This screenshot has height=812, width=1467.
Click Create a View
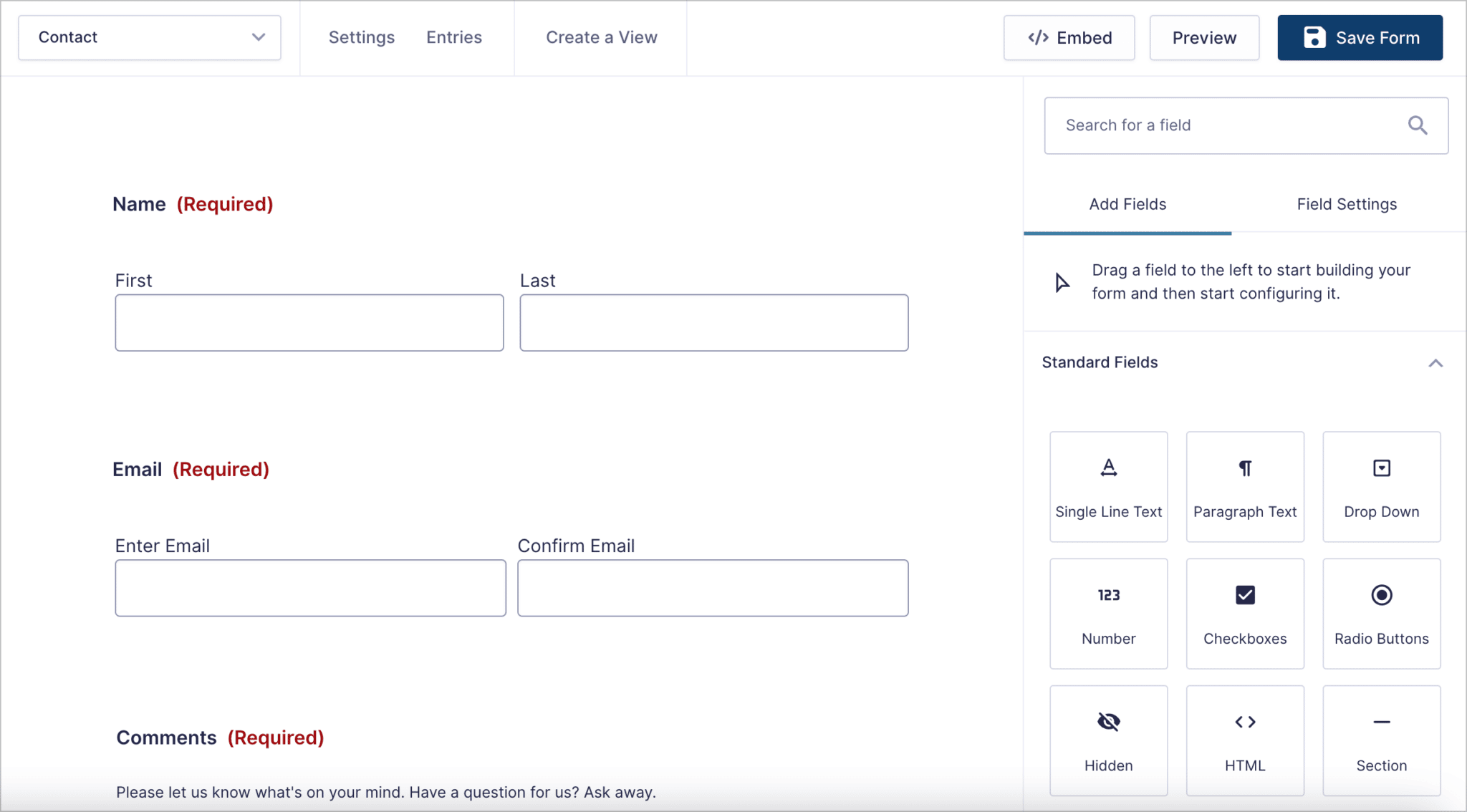point(601,37)
